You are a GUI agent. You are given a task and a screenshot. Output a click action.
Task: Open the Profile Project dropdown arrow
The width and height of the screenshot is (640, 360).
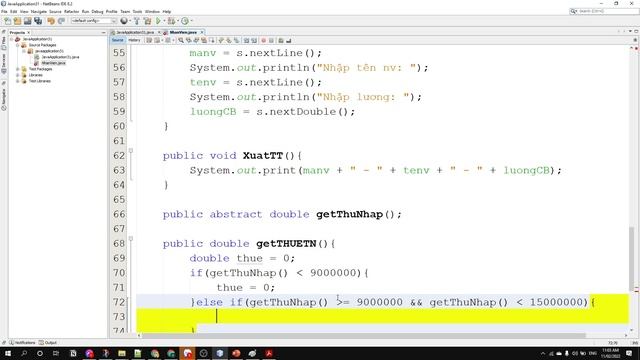pos(191,21)
